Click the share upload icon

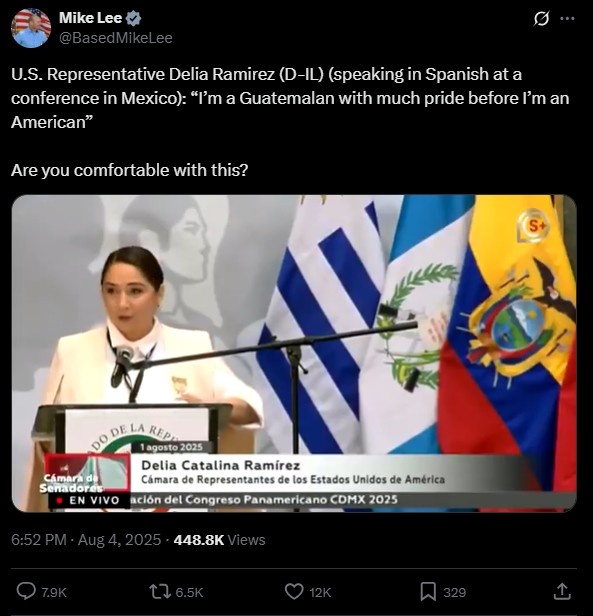pos(562,591)
